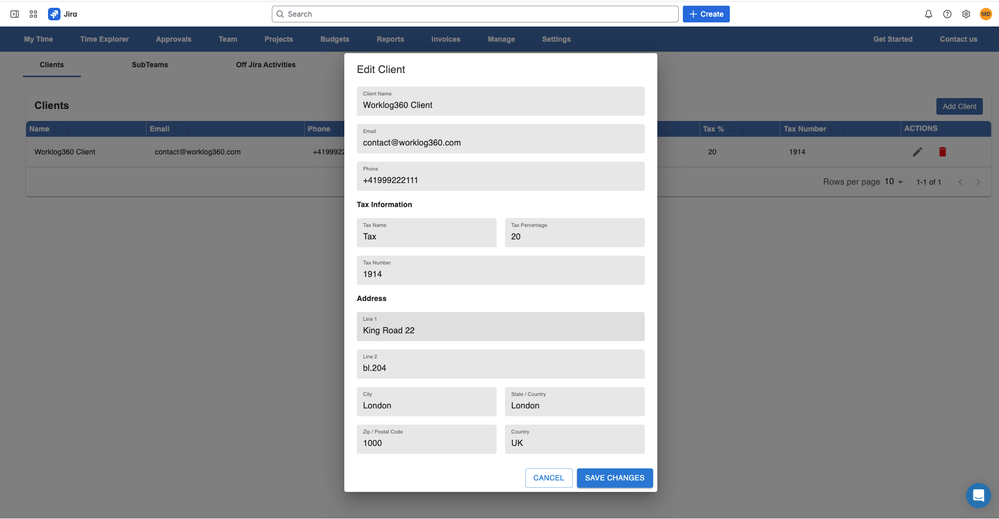Open the app switcher grid icon
Viewport: 999px width, 519px height.
(33, 14)
